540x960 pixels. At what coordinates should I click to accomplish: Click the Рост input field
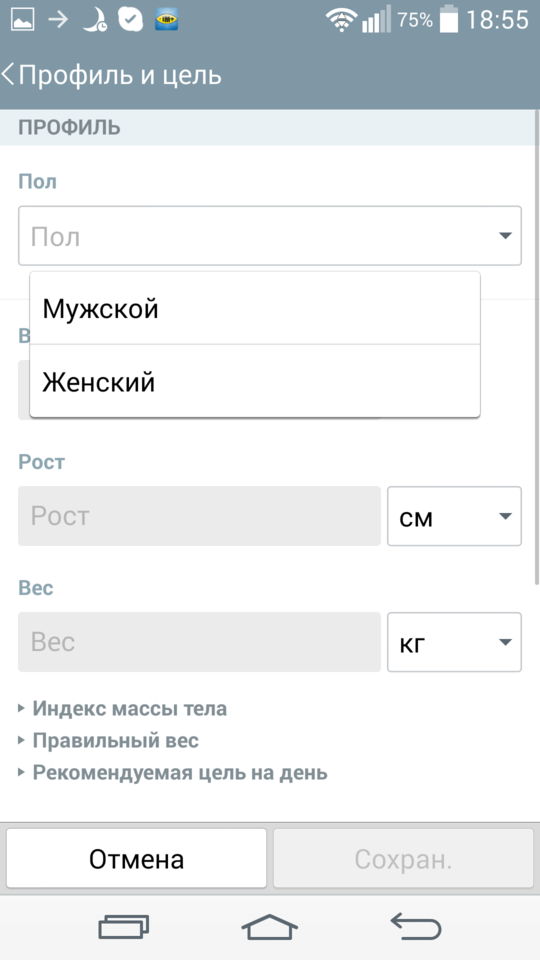[x=200, y=516]
